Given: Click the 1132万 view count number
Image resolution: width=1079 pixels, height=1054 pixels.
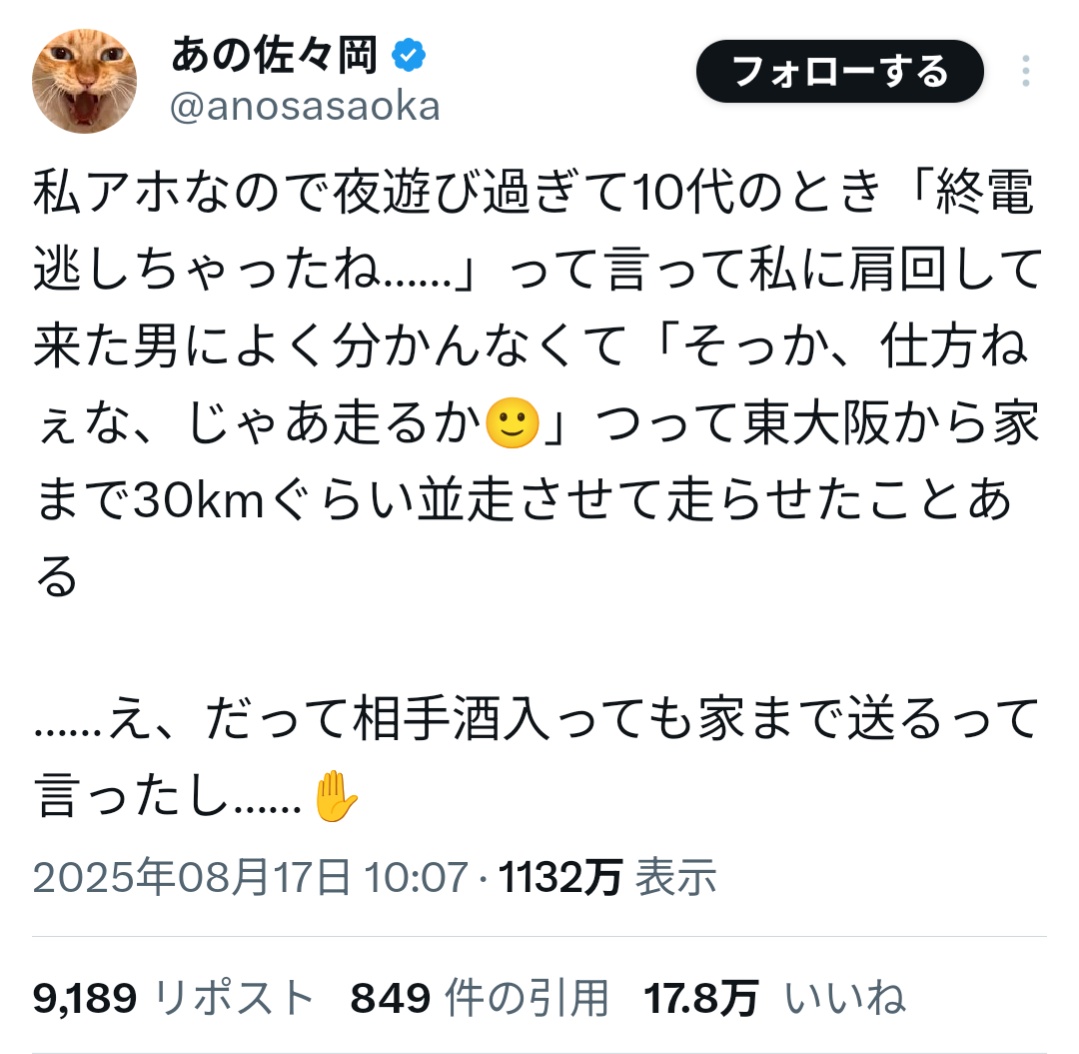Looking at the screenshot, I should (560, 877).
